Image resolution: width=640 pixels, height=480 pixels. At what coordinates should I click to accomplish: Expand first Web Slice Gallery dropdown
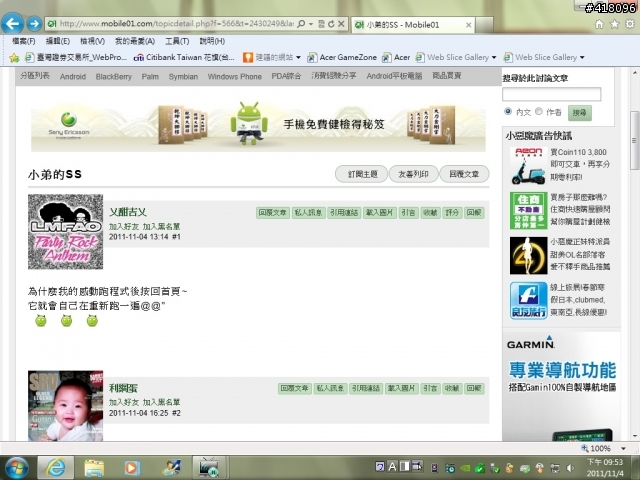click(494, 58)
